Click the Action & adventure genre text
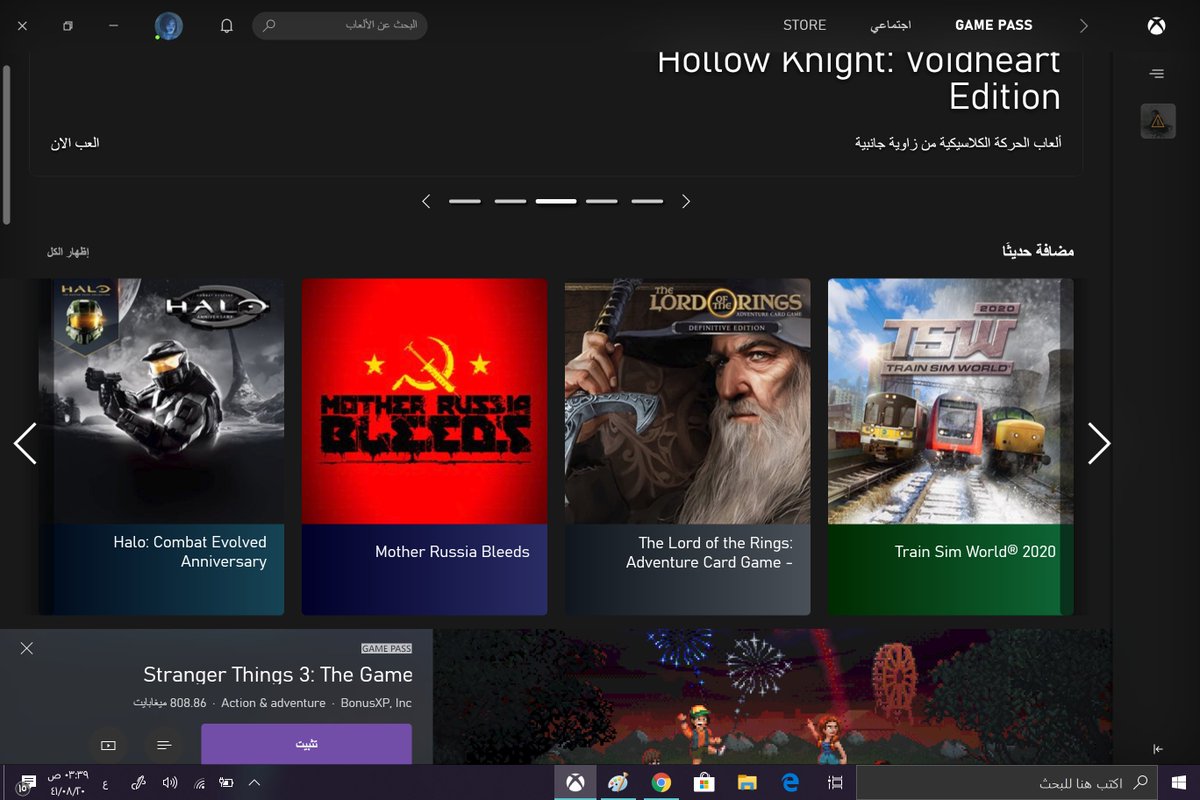The width and height of the screenshot is (1200, 800). (273, 703)
